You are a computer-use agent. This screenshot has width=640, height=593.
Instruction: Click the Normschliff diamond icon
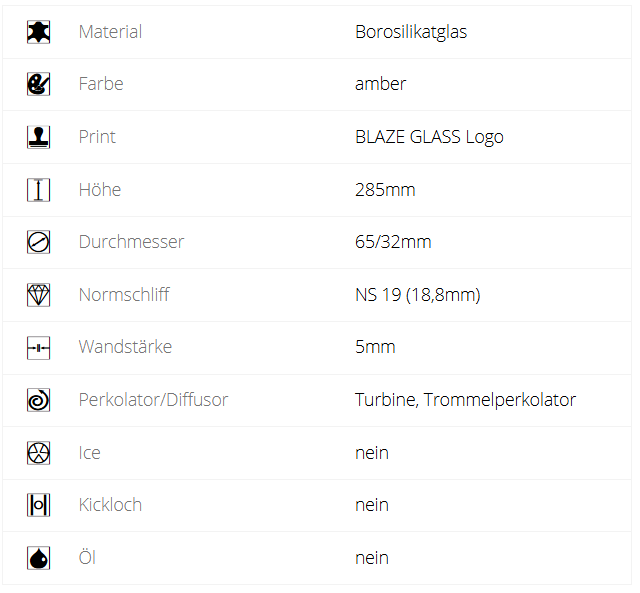pyautogui.click(x=38, y=295)
